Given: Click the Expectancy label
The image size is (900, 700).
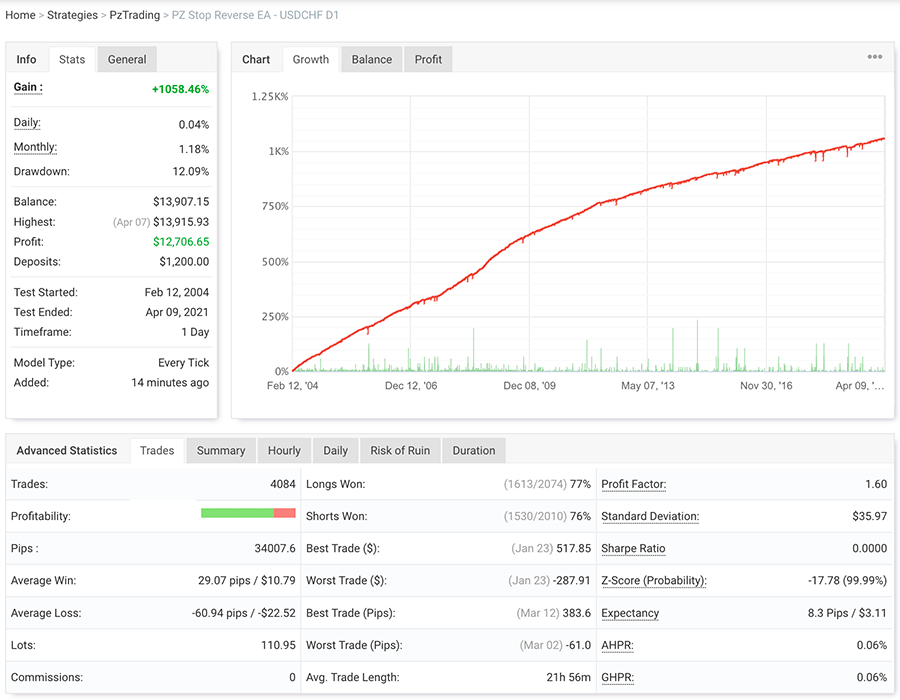Looking at the screenshot, I should [630, 613].
